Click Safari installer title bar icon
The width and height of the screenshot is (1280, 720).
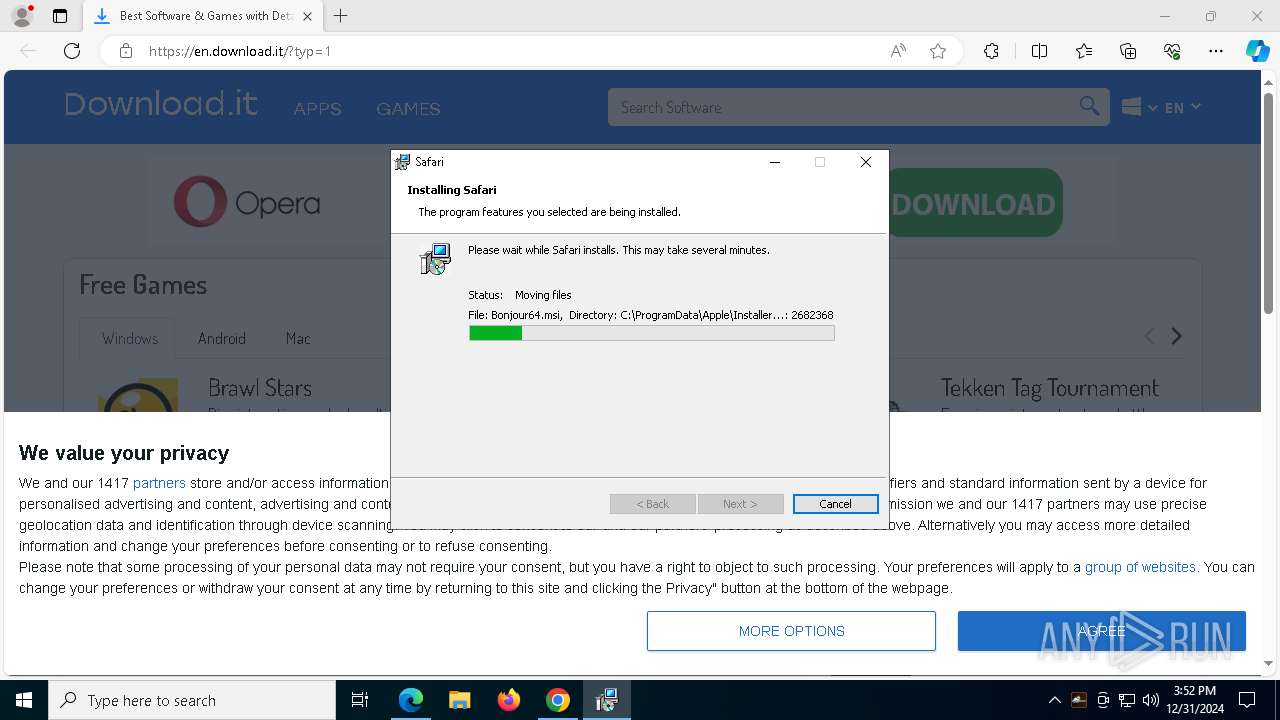pos(403,162)
